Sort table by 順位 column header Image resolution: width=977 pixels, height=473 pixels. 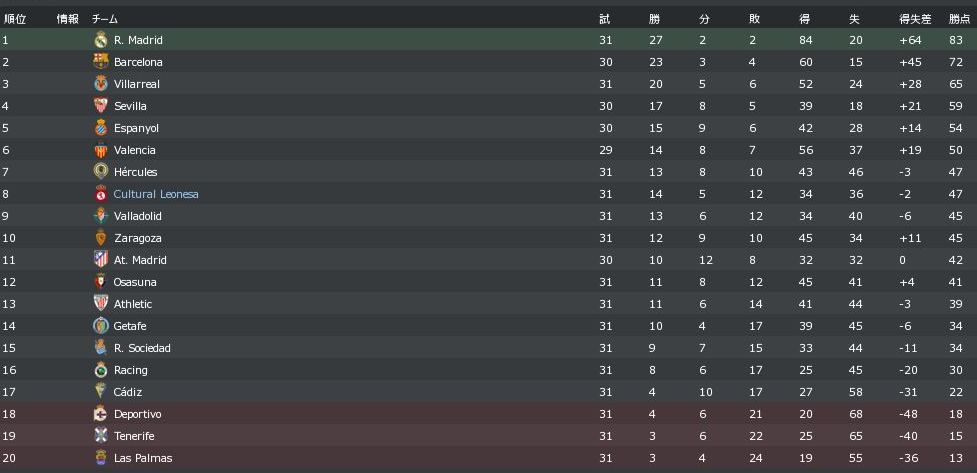tap(15, 19)
